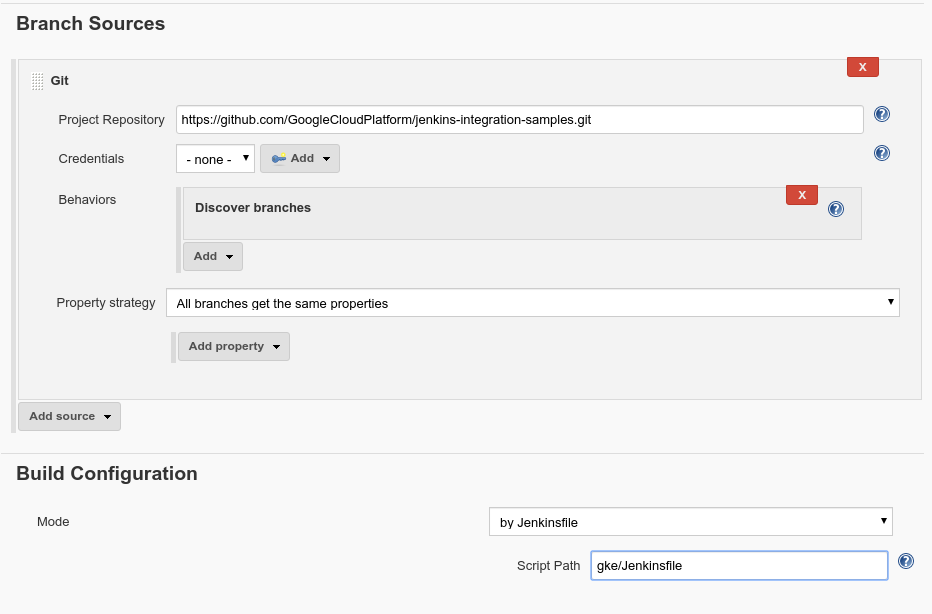Click the Add property button
The height and width of the screenshot is (614, 932).
(x=233, y=346)
